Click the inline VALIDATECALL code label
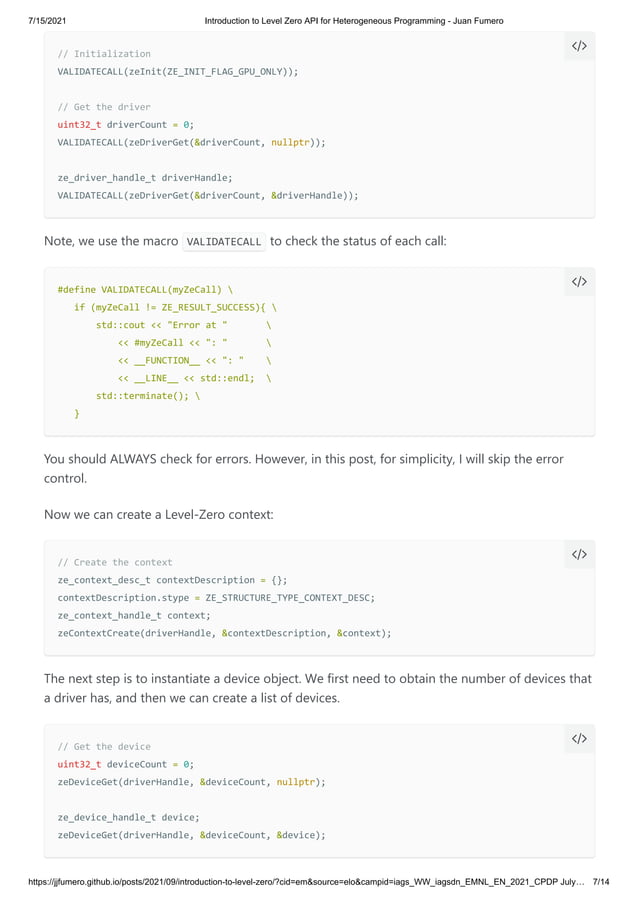Image resolution: width=638 pixels, height=903 pixels. 224,242
